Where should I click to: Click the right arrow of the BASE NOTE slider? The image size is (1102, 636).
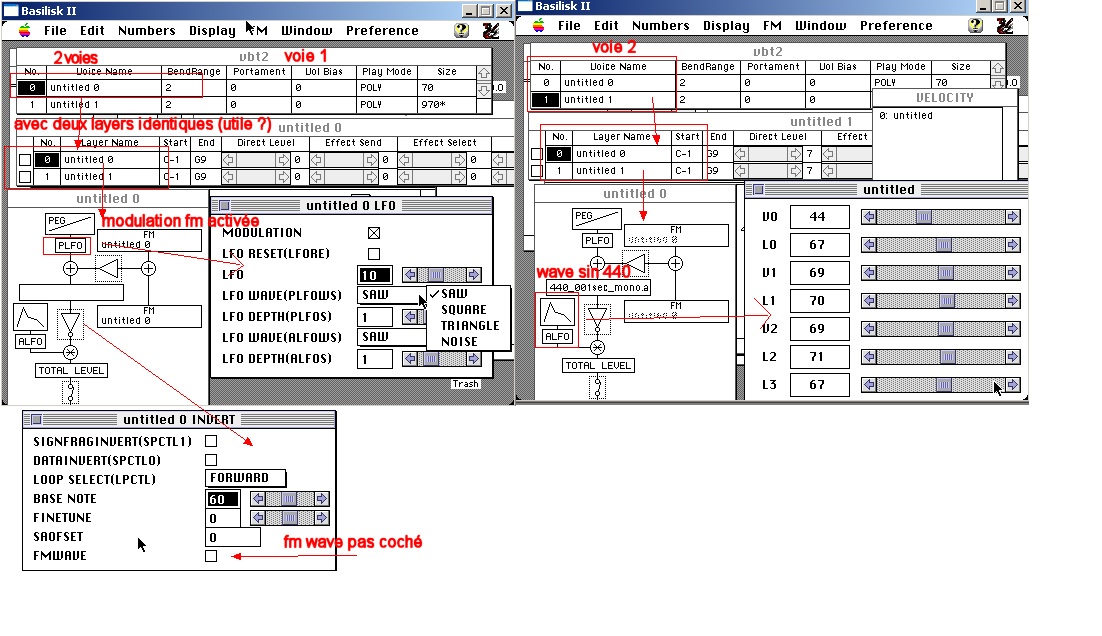coord(322,499)
